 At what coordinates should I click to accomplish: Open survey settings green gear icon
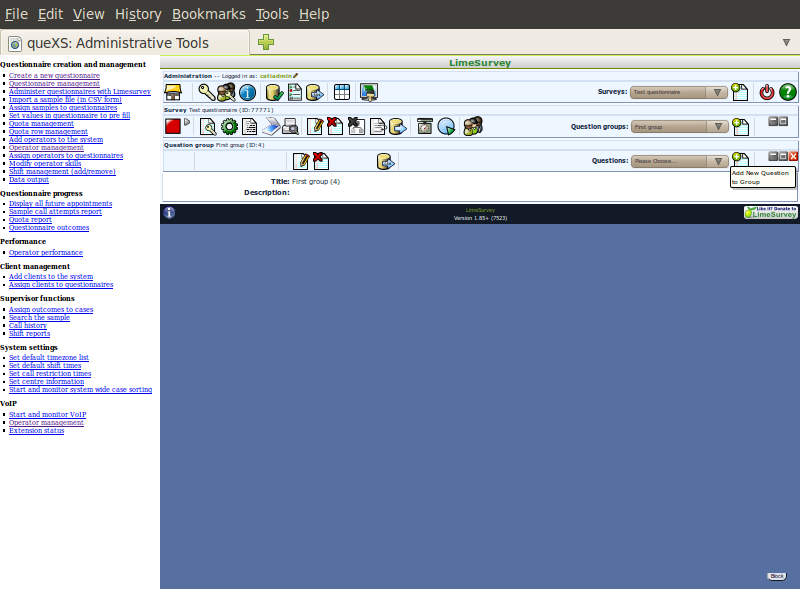click(x=229, y=126)
